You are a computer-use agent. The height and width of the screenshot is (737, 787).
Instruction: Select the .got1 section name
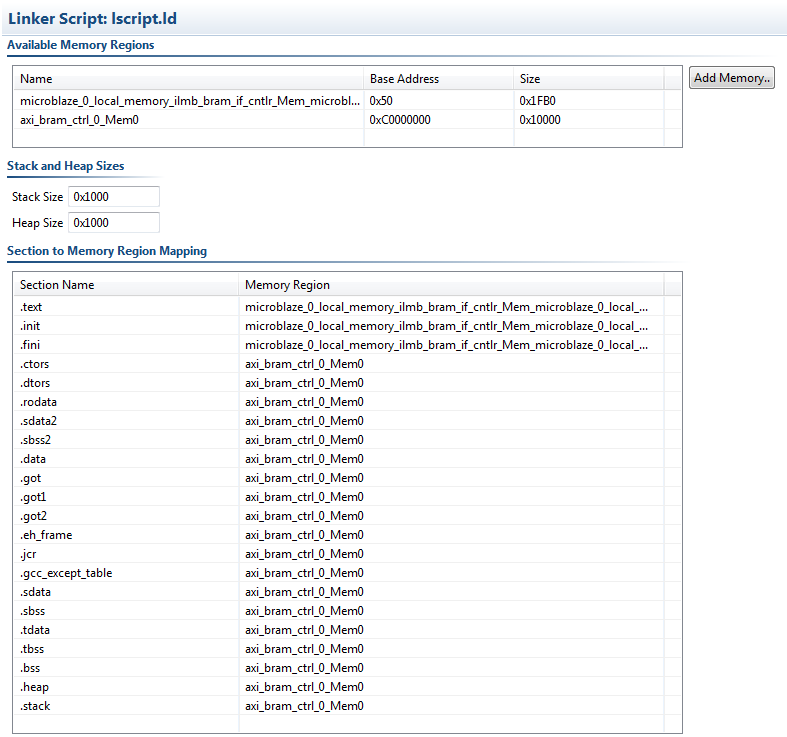tap(33, 498)
